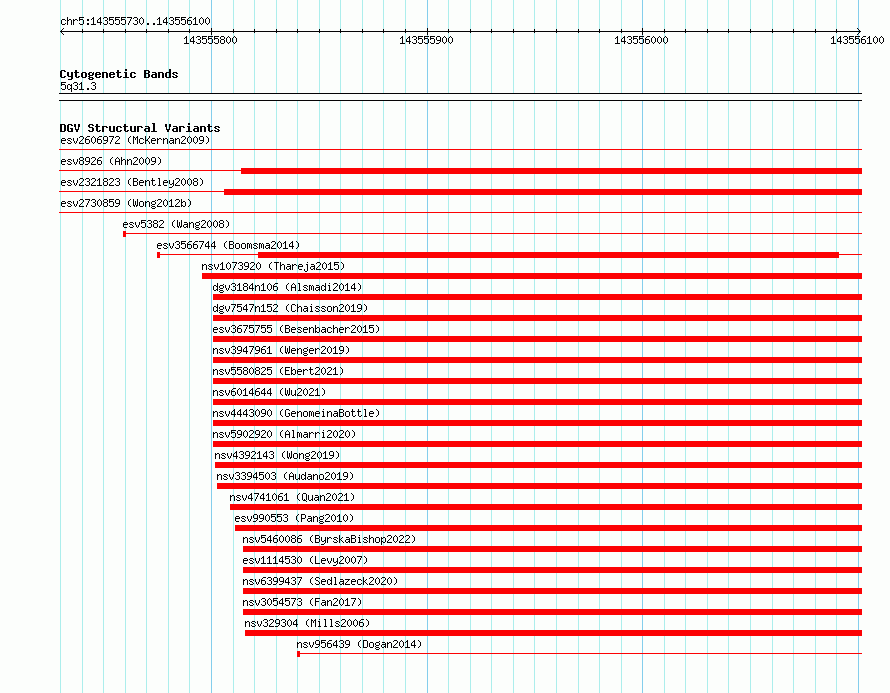
Task: Open esv3675755 (Besenbacher2015) label
Action: tap(296, 329)
